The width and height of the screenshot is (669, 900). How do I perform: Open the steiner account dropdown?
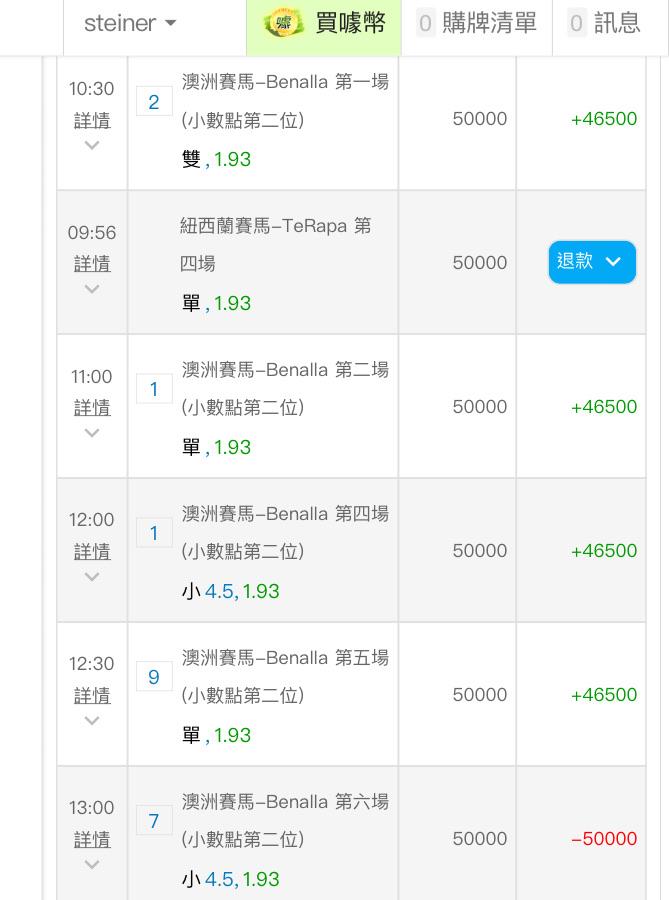[x=130, y=24]
